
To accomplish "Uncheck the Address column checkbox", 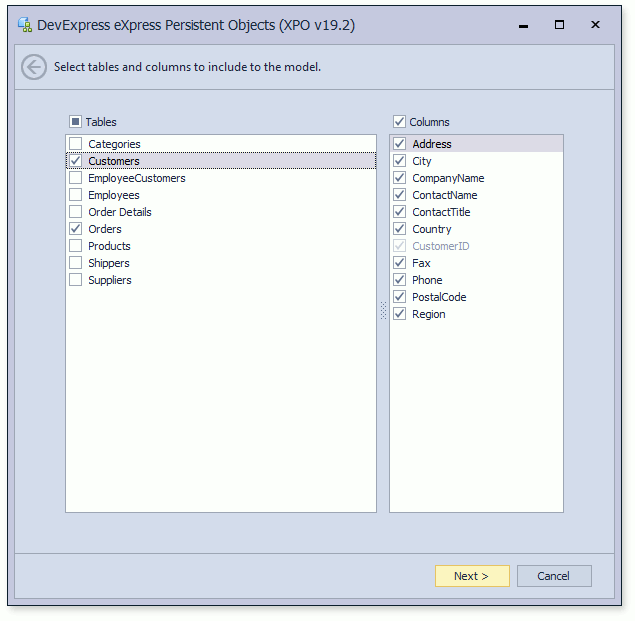I will click(399, 143).
